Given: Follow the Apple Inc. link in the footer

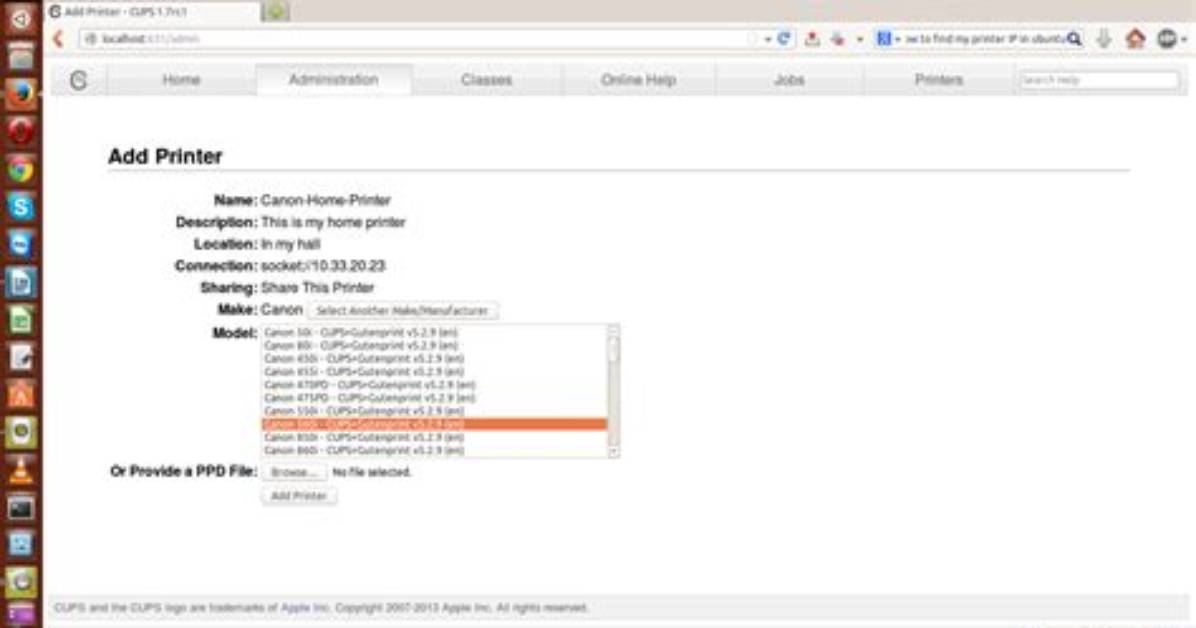Looking at the screenshot, I should tap(304, 608).
